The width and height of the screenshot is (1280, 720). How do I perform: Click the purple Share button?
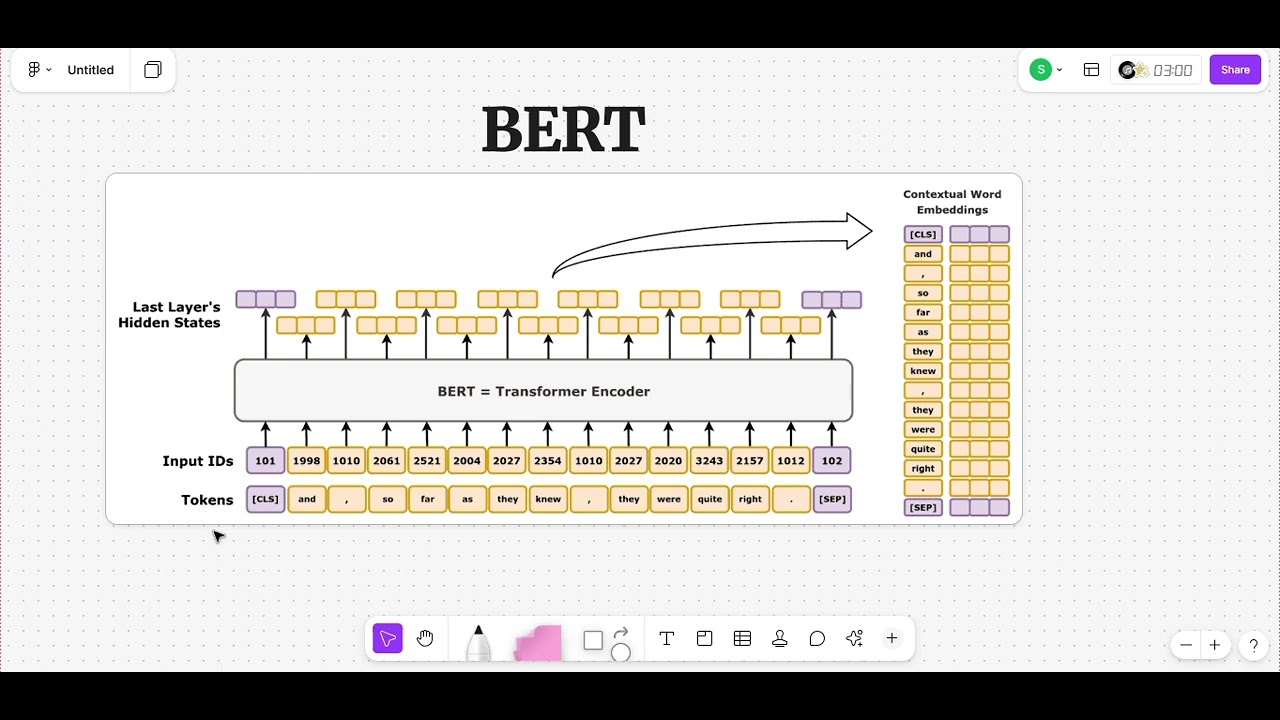pos(1235,70)
